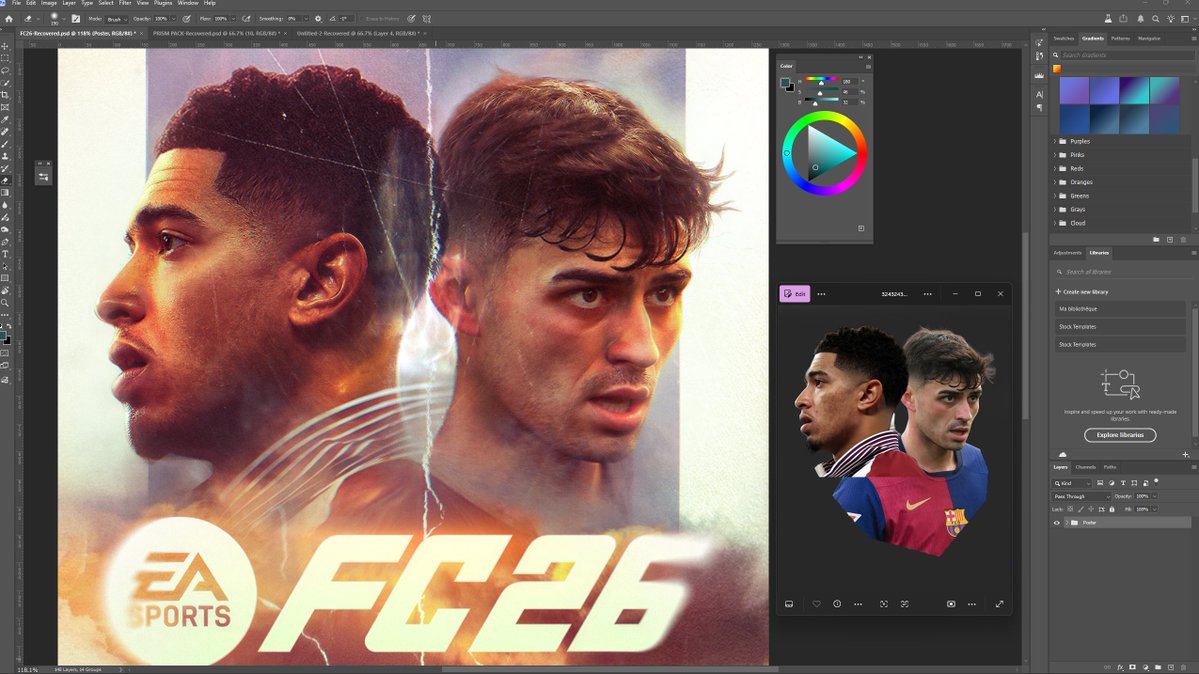This screenshot has width=1199, height=674.
Task: Select the Crop tool
Action: 5,95
